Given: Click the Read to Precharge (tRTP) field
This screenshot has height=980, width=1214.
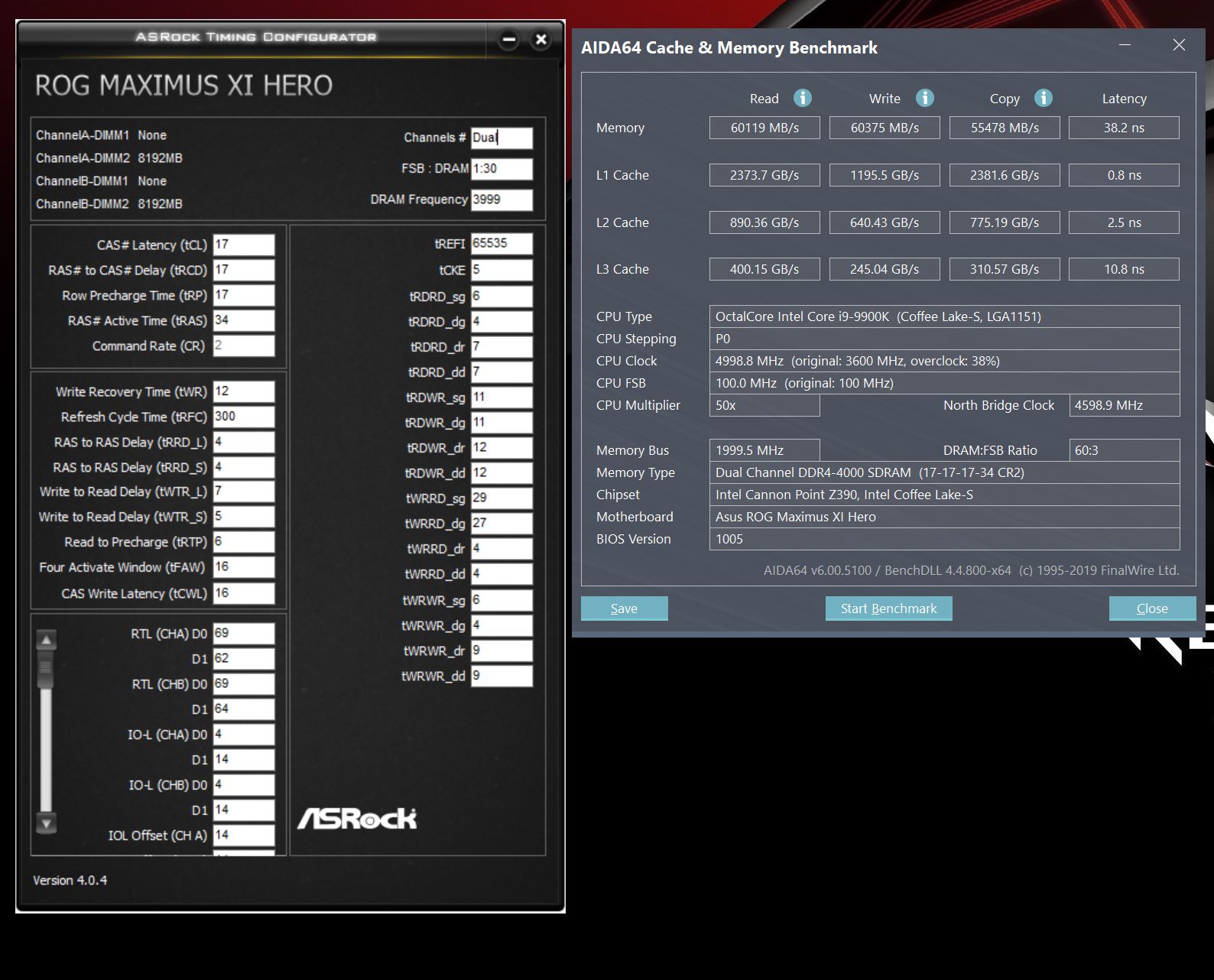Looking at the screenshot, I should (244, 542).
